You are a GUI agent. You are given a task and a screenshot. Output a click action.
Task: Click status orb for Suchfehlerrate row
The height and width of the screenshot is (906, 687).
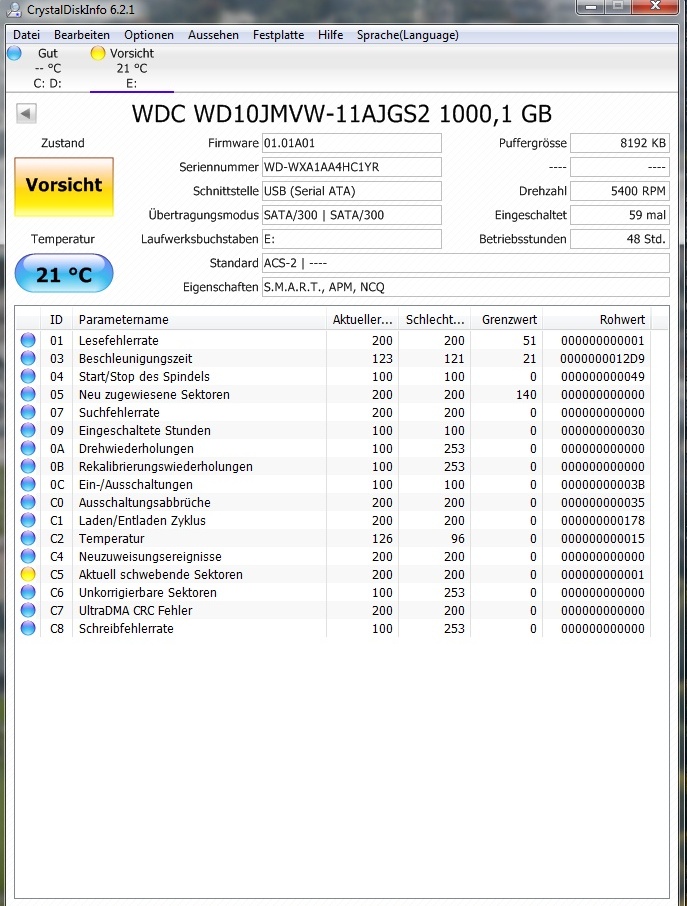pyautogui.click(x=28, y=412)
